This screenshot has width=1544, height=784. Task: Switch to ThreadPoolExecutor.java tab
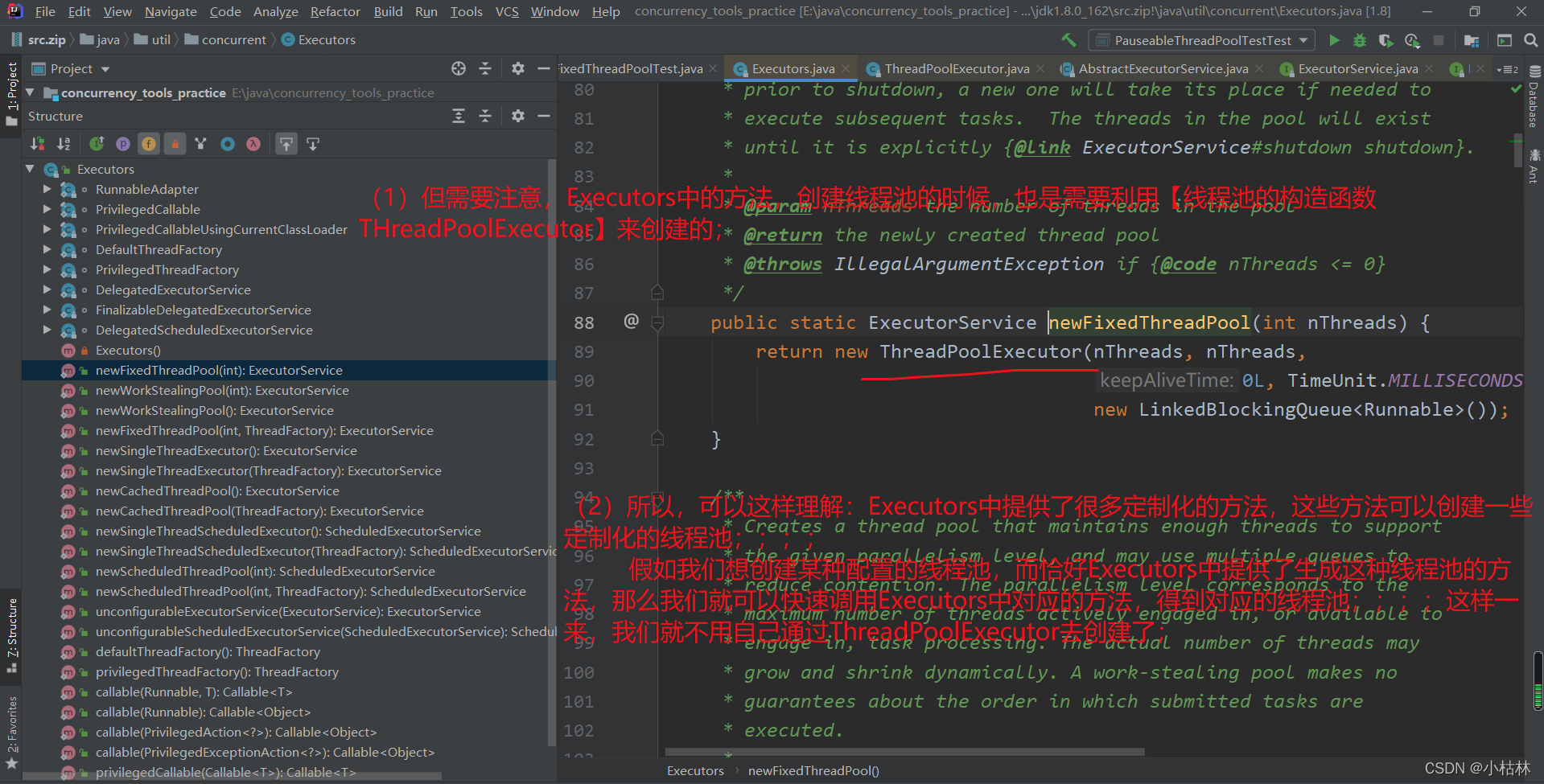click(956, 69)
